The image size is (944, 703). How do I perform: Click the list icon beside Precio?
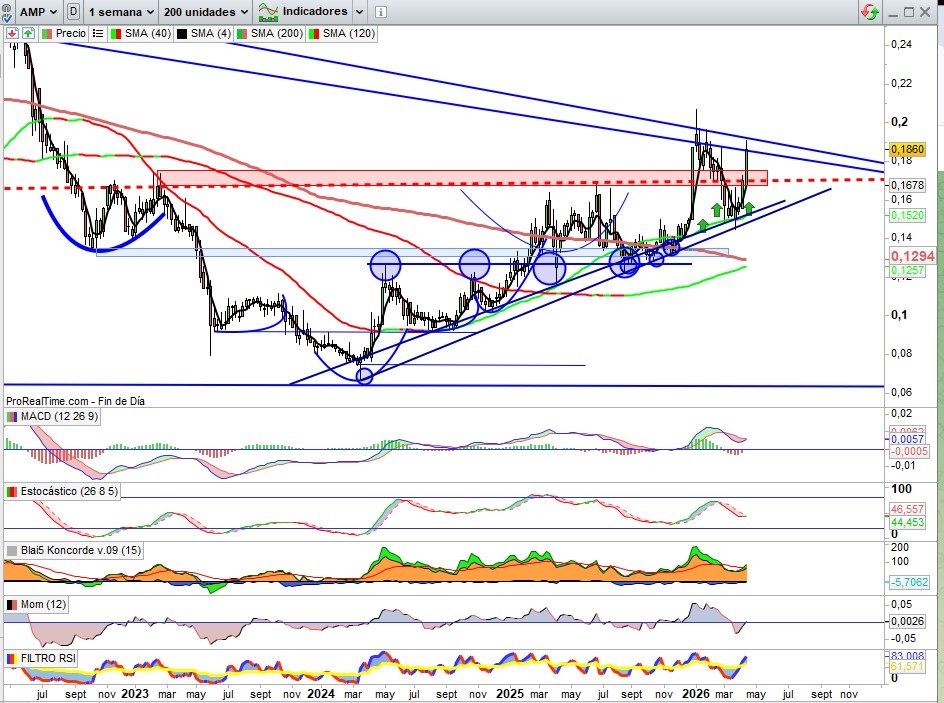click(x=98, y=33)
